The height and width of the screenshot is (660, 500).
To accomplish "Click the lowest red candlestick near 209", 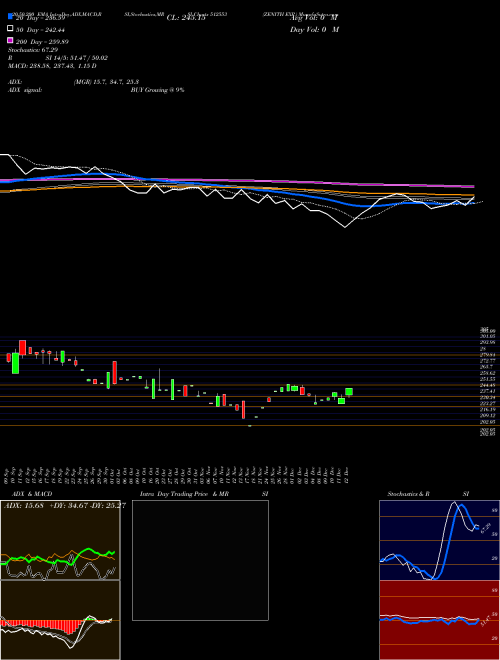I will tap(243, 410).
